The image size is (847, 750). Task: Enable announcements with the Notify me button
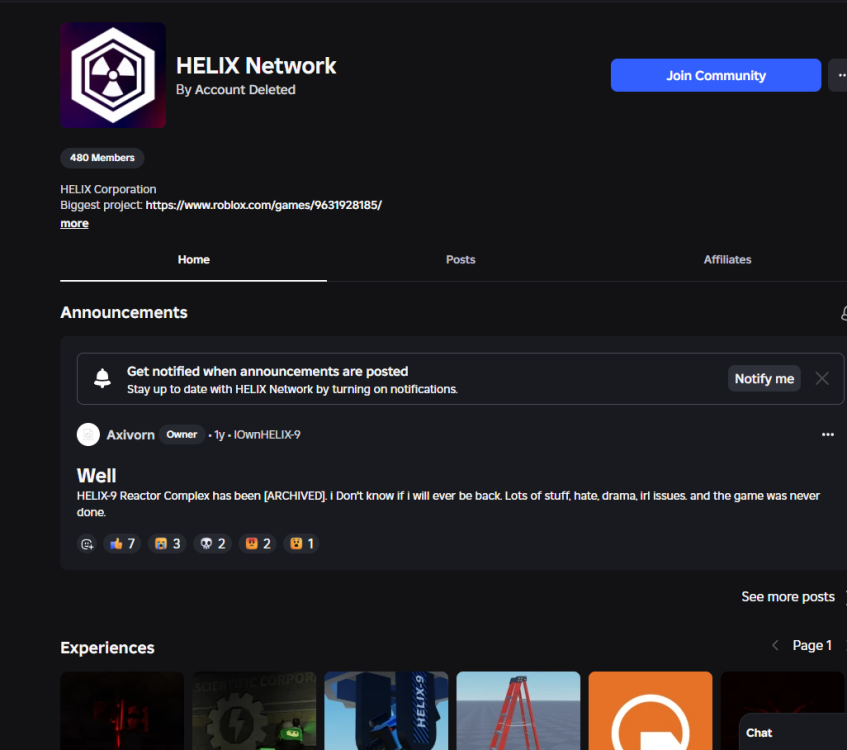click(x=764, y=379)
